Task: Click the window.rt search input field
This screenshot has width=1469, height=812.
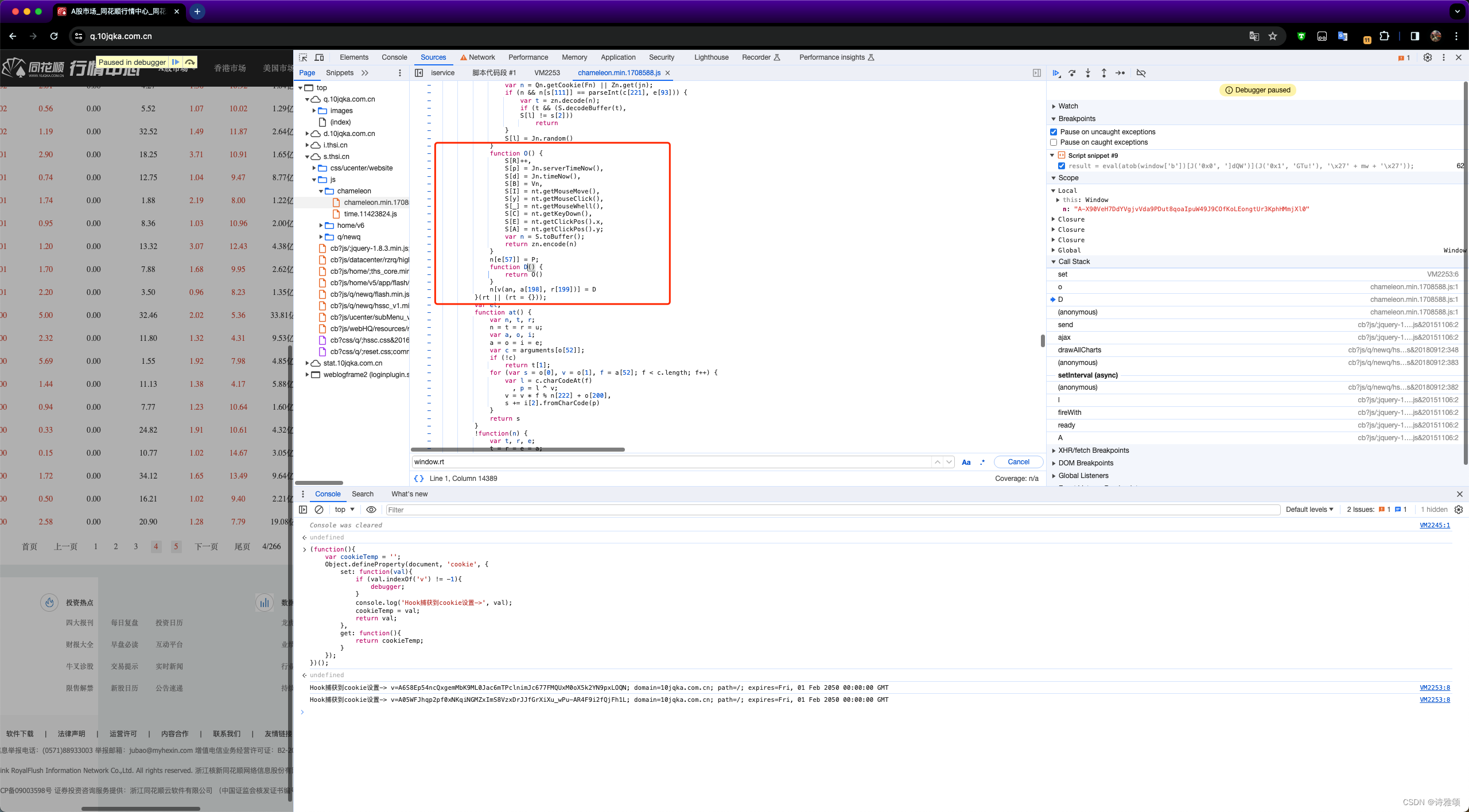Action: pos(671,462)
